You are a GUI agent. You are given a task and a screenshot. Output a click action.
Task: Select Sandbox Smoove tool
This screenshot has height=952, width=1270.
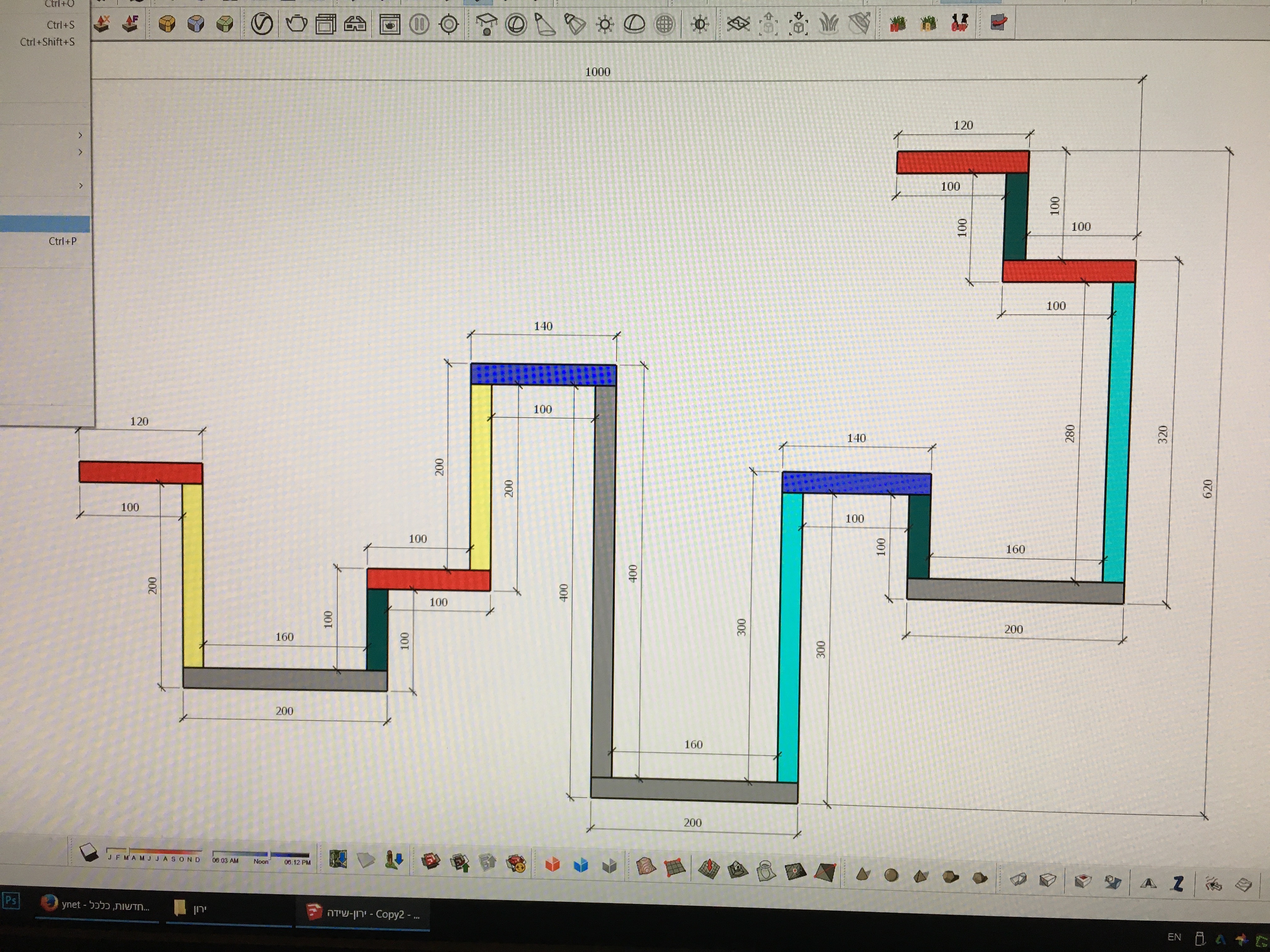pyautogui.click(x=708, y=868)
